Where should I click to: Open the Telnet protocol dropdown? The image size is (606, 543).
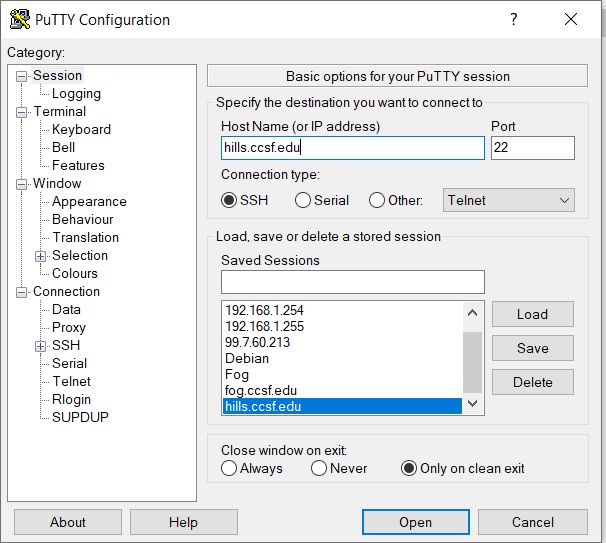(509, 200)
